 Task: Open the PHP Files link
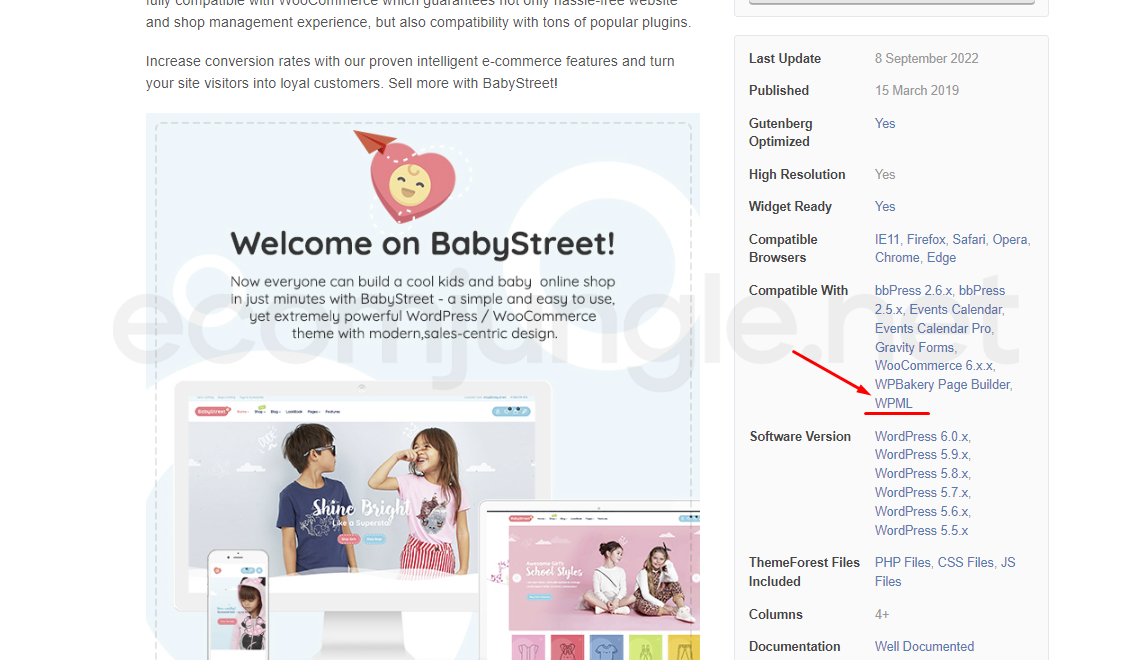(x=902, y=562)
